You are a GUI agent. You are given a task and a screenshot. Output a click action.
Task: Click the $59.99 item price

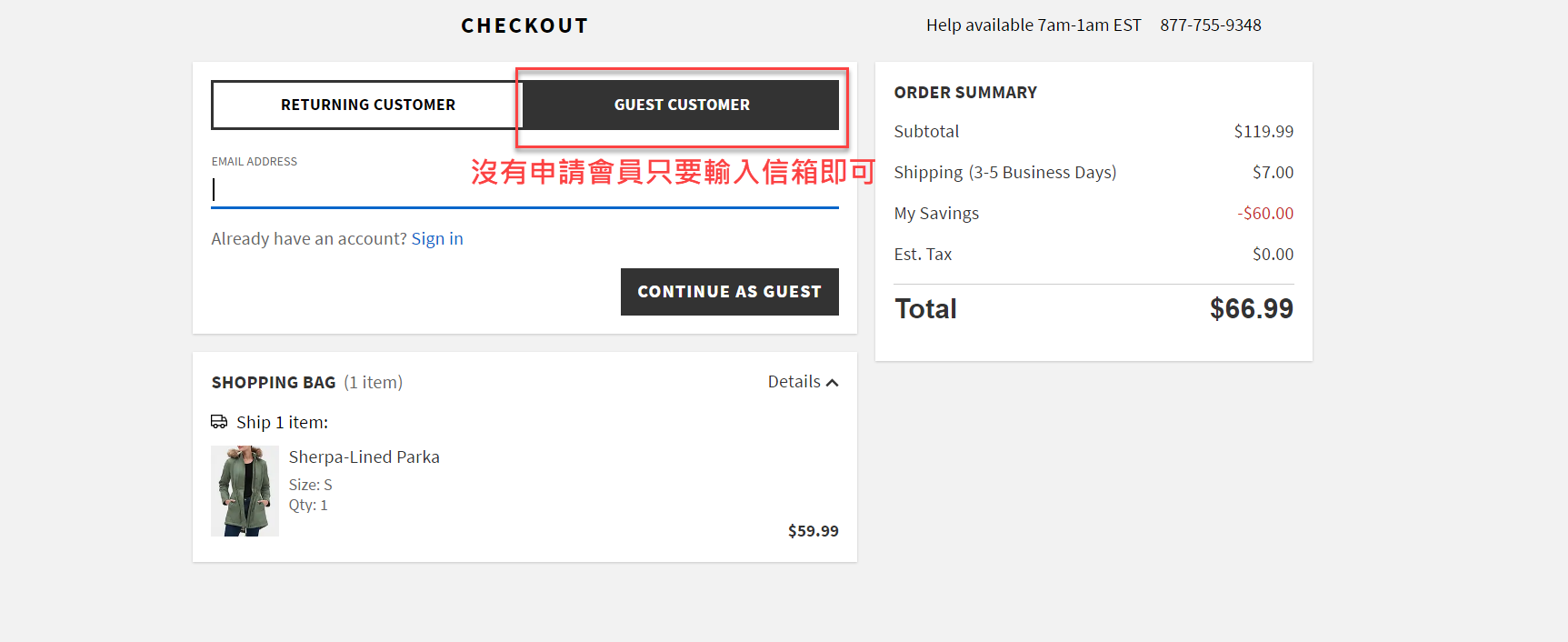[x=813, y=531]
